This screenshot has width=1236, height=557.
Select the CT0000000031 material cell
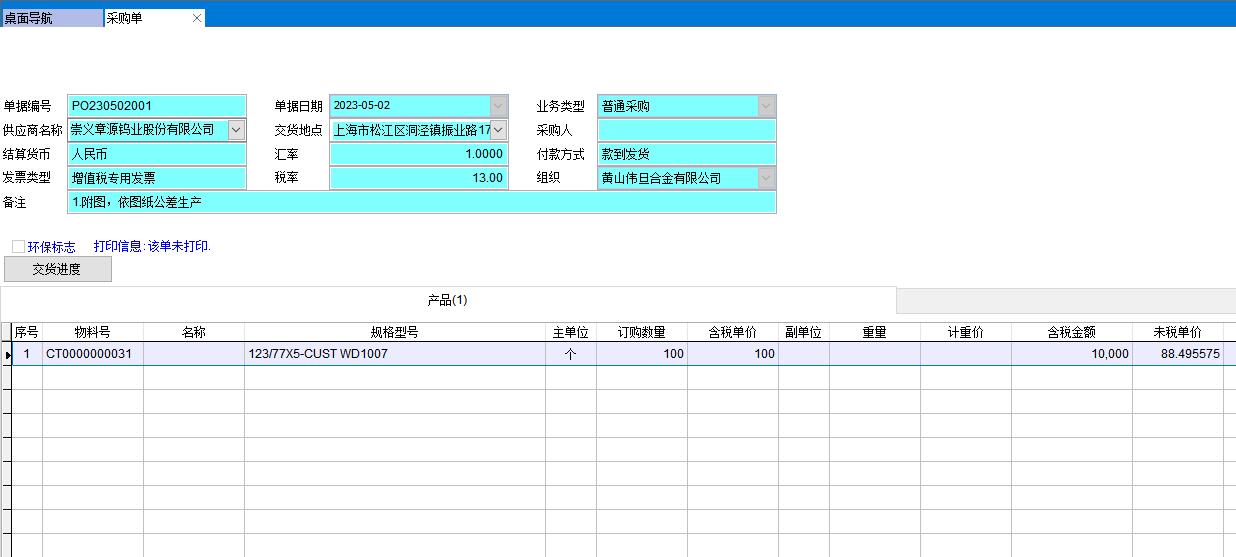pos(92,354)
